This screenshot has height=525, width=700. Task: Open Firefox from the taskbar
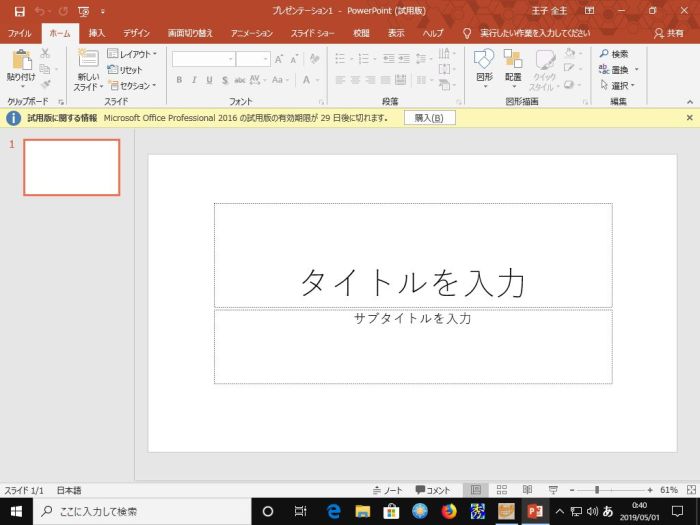click(448, 511)
